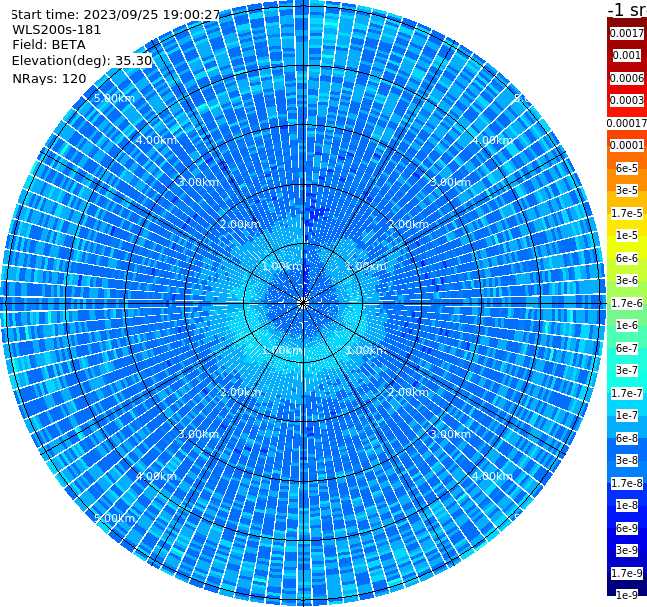Click the 1e-5 yellow colorbar label
The width and height of the screenshot is (647, 607).
(x=627, y=235)
